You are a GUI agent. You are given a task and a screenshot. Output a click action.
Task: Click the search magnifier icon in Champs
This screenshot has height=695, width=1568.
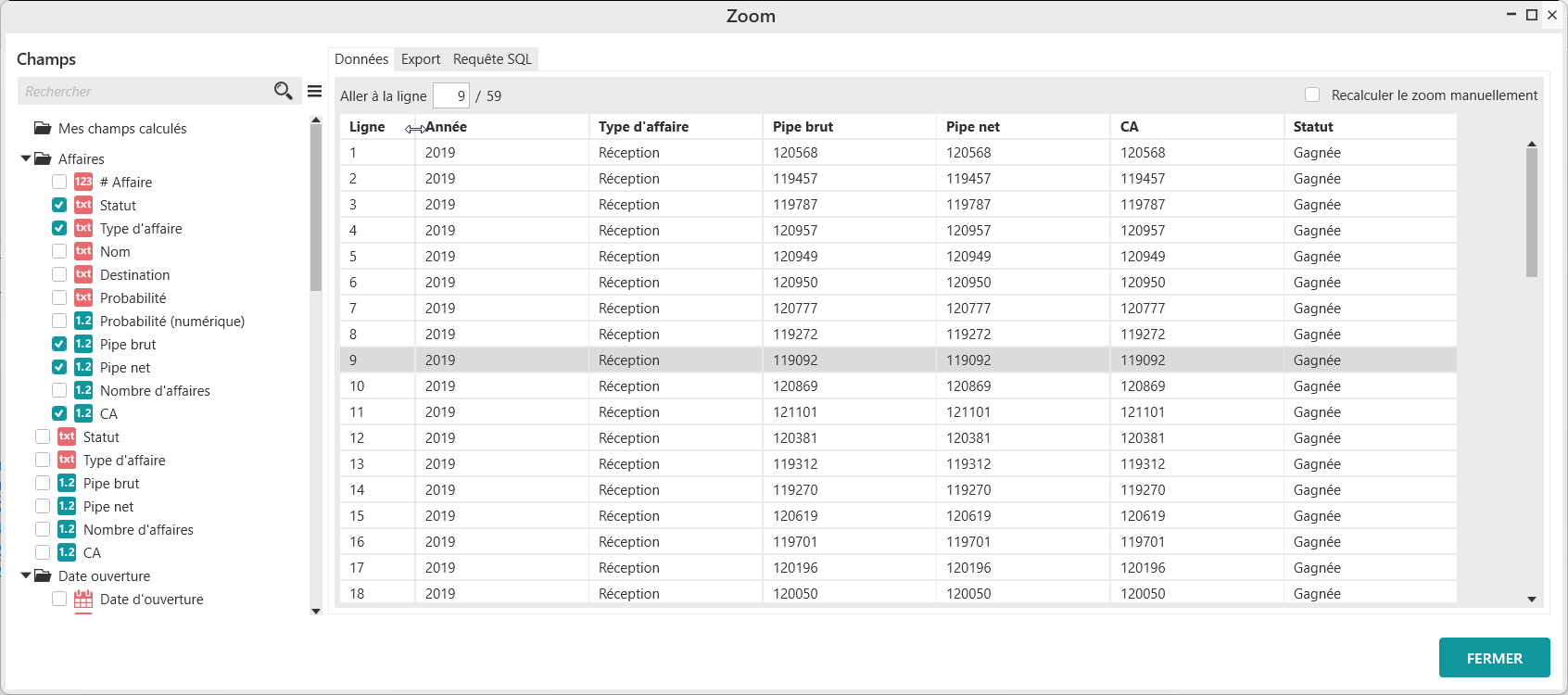(283, 91)
